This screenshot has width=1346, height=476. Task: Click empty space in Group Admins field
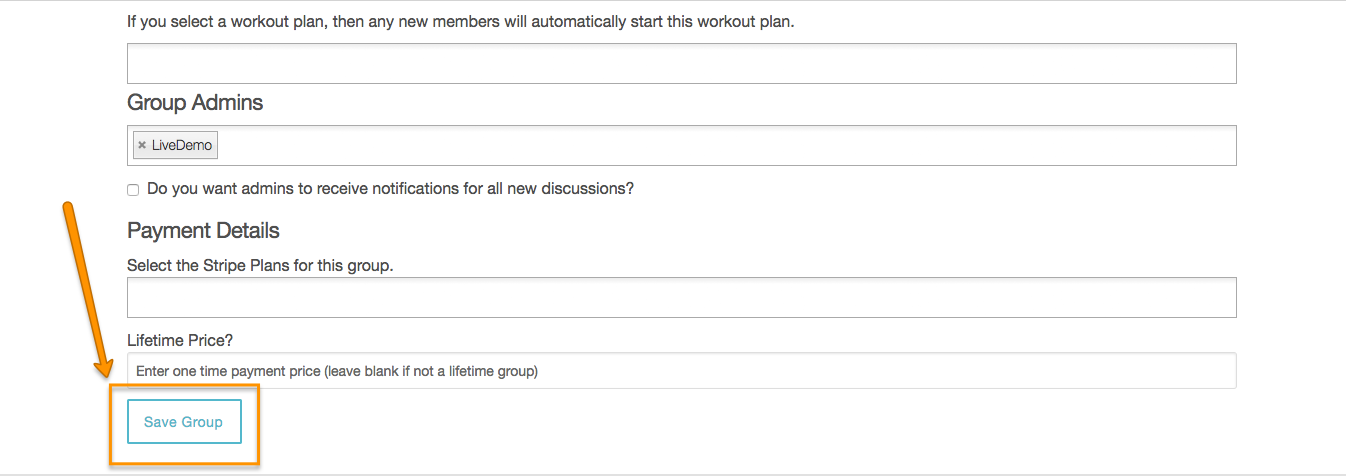tap(700, 145)
